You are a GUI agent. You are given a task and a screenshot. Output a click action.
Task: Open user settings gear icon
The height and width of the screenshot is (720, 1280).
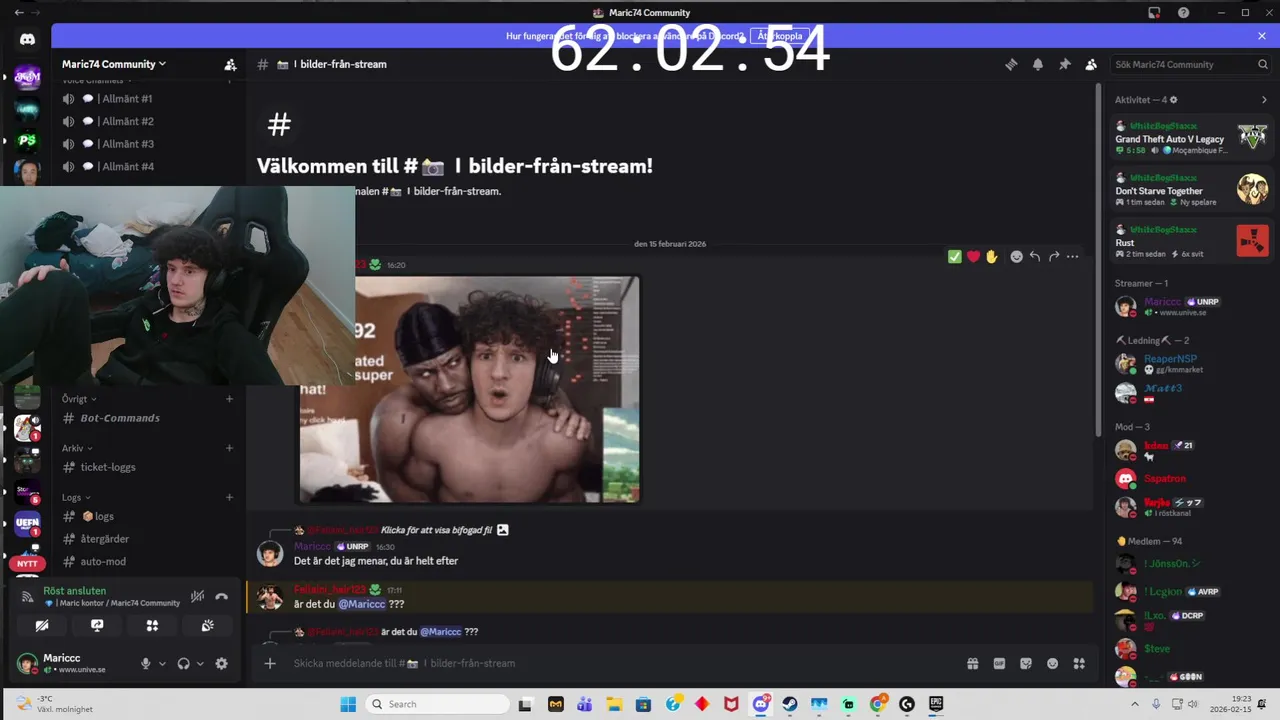tap(222, 664)
